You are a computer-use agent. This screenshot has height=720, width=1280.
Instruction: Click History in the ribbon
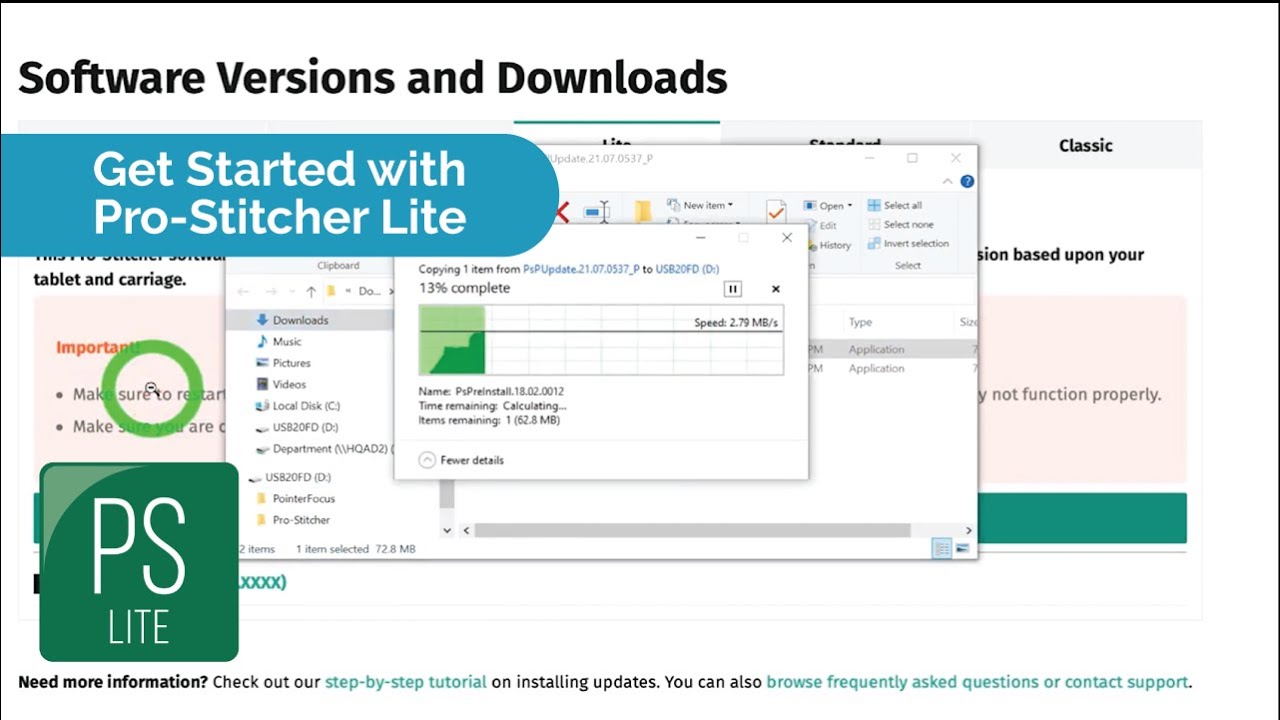(828, 245)
